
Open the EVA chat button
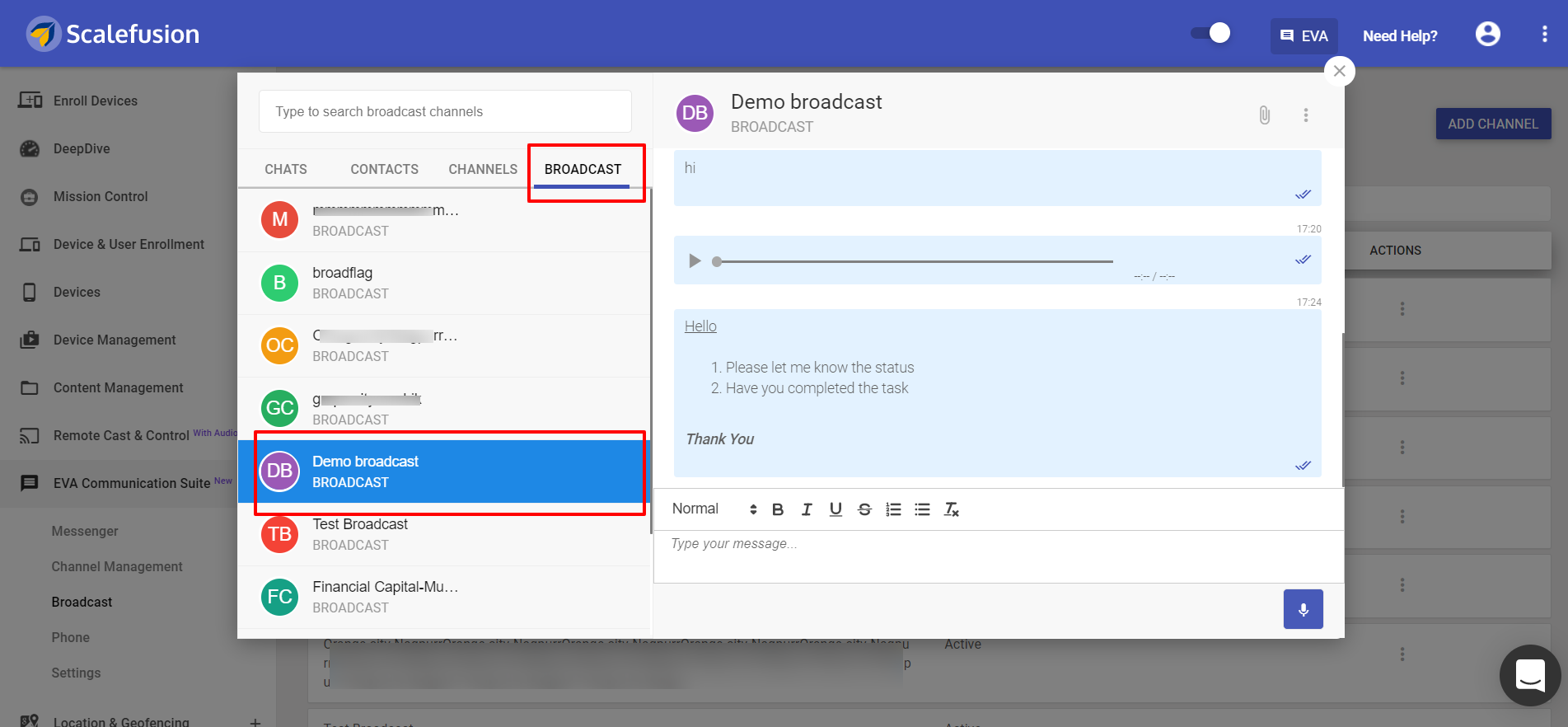pos(1304,36)
